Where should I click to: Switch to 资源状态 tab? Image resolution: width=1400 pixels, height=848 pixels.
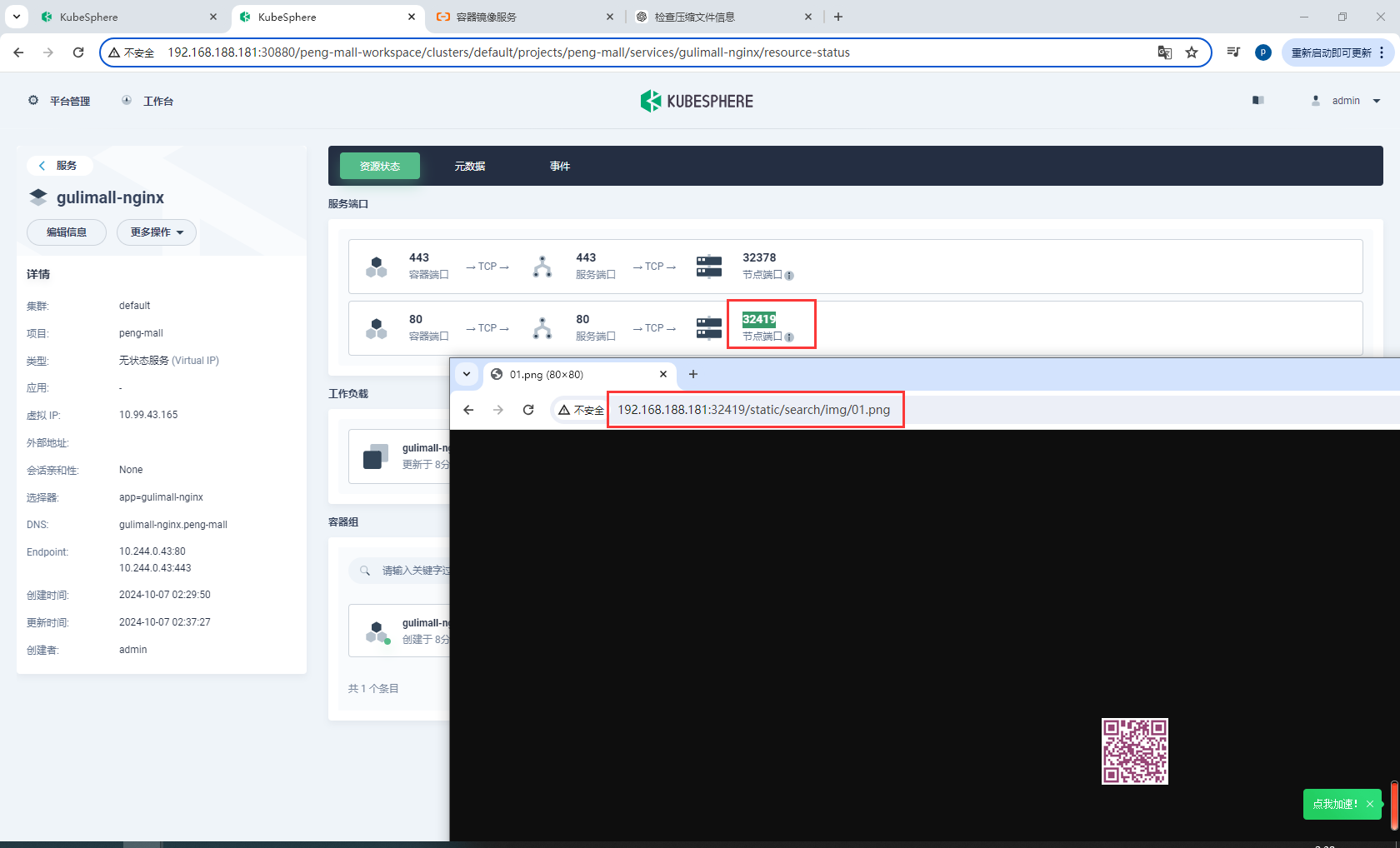point(380,166)
